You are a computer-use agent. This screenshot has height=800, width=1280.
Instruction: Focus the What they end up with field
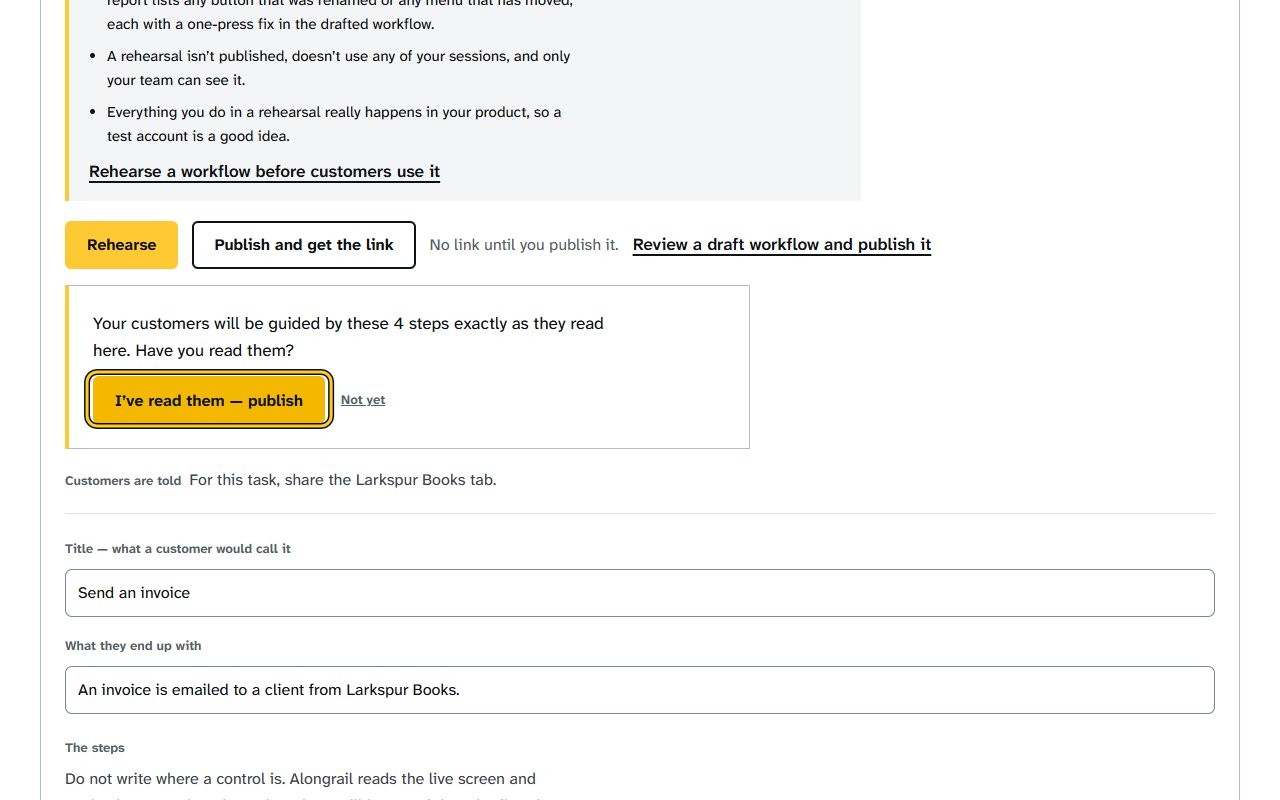click(640, 690)
